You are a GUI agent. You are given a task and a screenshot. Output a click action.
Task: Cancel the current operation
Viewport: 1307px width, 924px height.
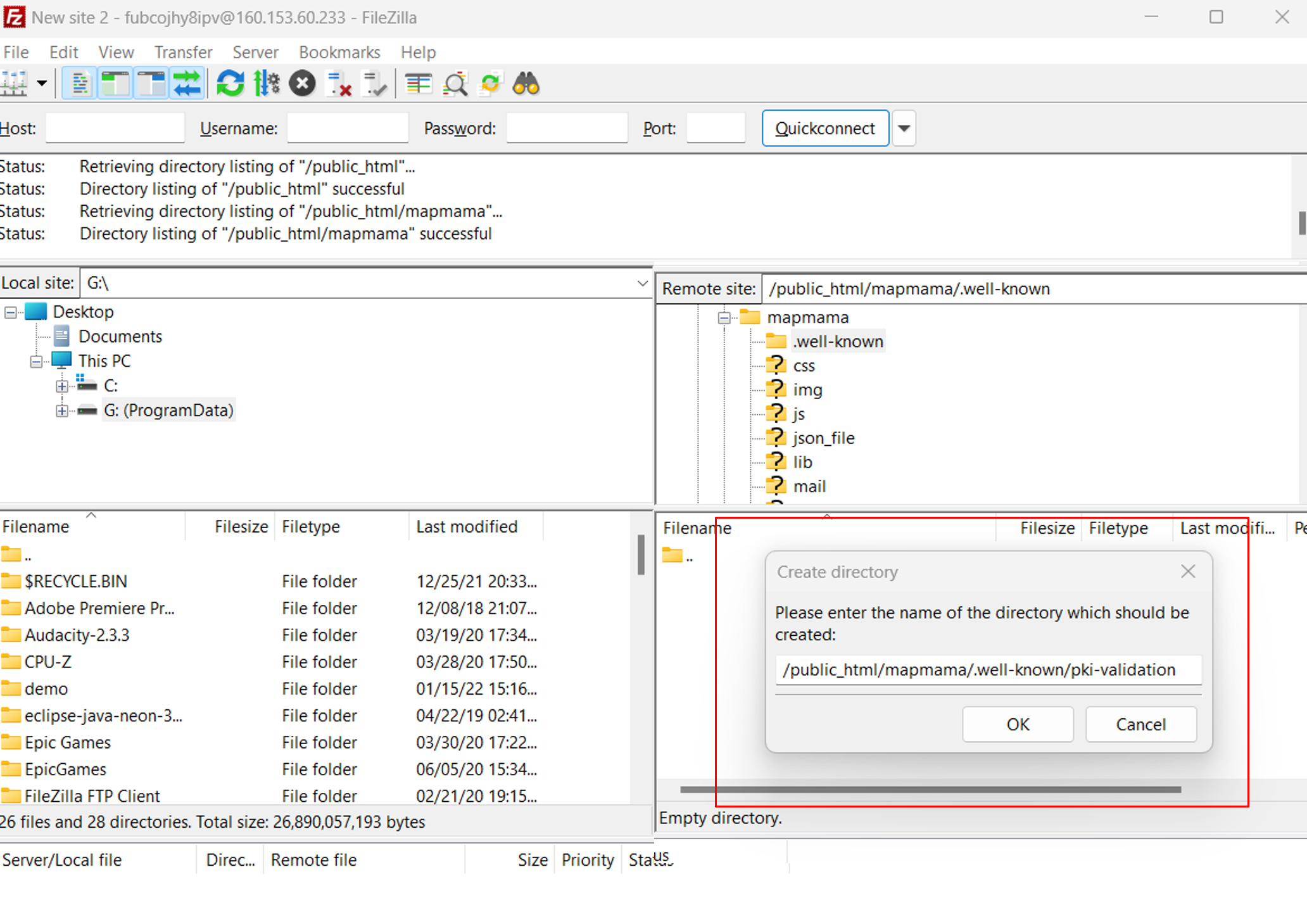click(303, 84)
